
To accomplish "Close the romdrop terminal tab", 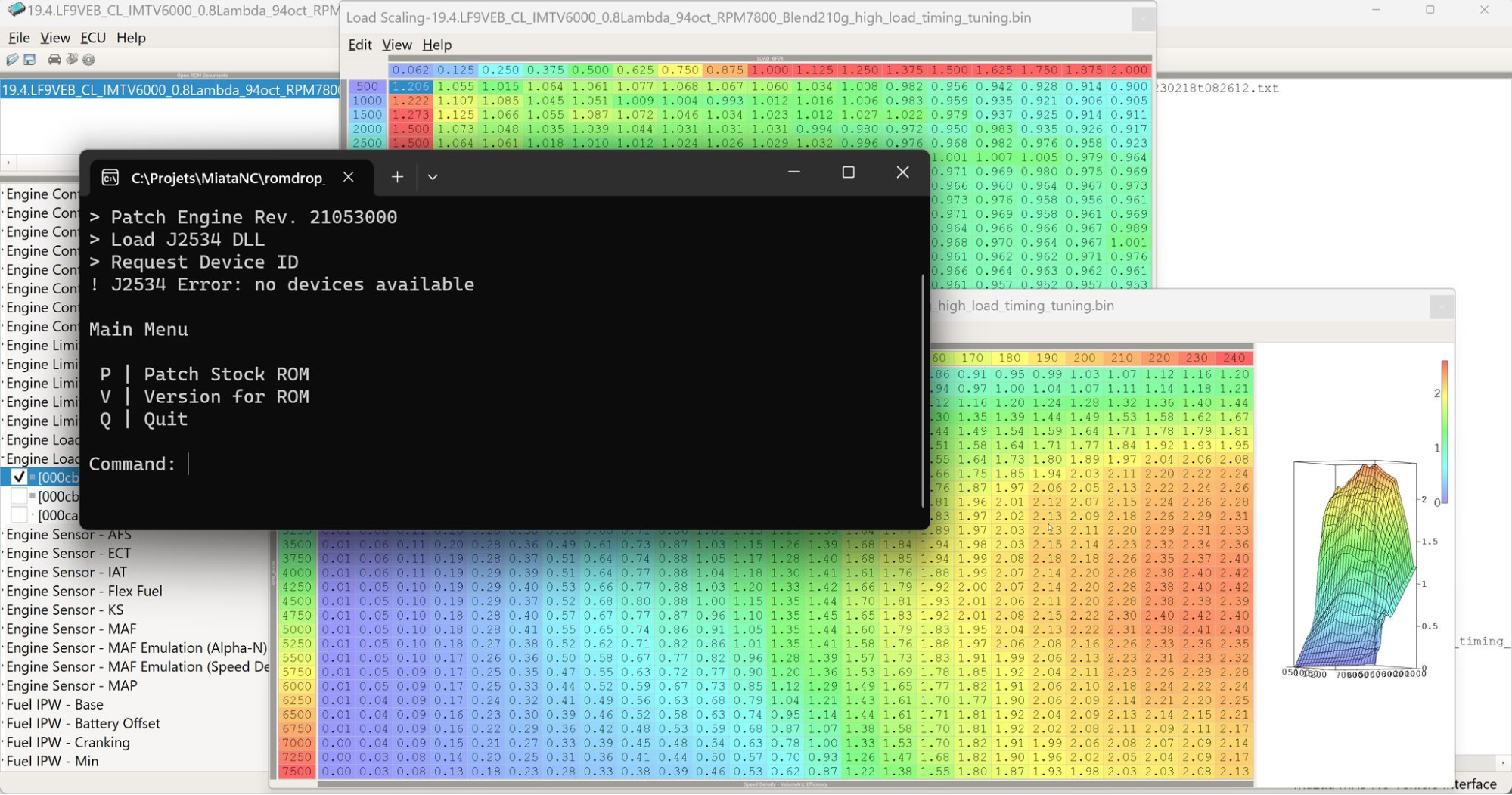I will click(x=348, y=177).
